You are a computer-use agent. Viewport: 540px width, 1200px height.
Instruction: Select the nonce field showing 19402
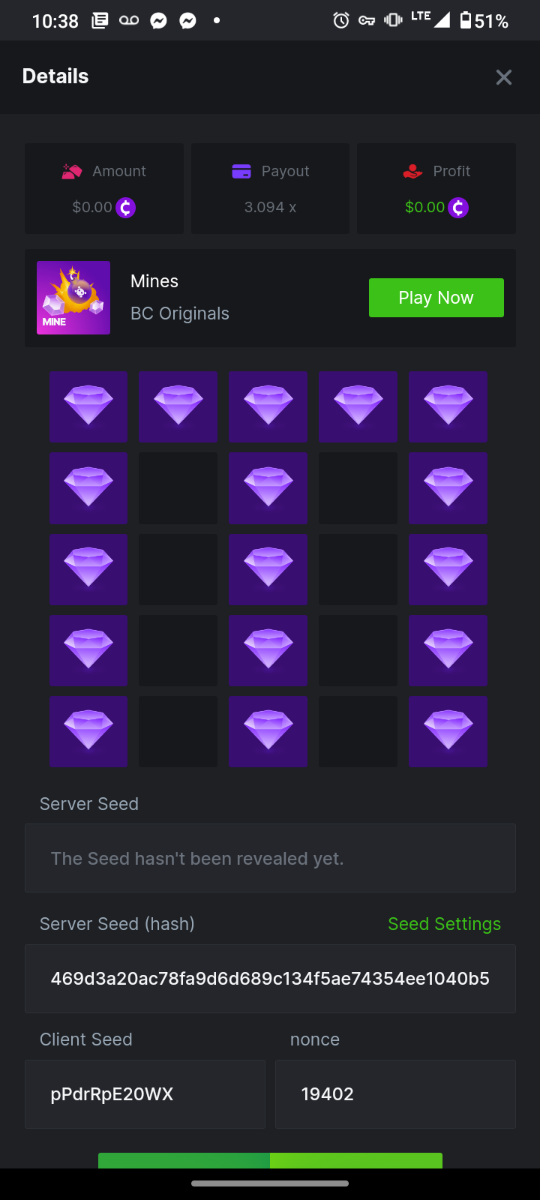(395, 1094)
